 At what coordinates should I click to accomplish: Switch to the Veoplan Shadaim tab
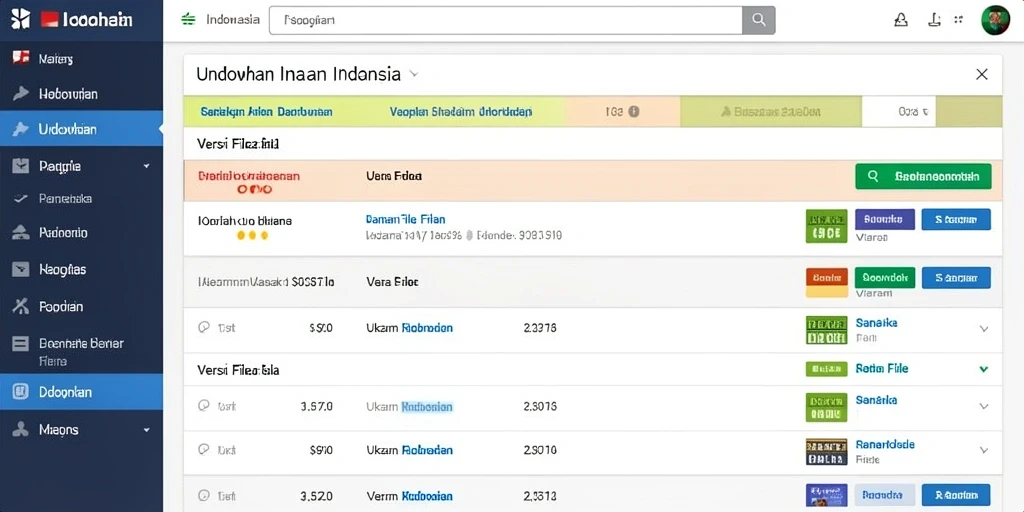(461, 112)
